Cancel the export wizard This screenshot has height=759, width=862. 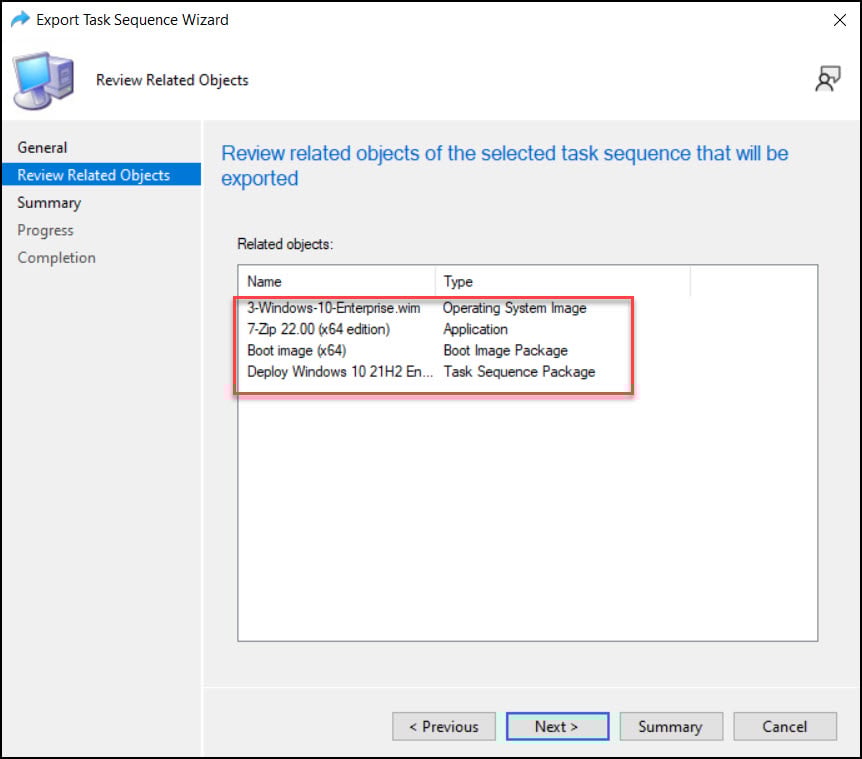[x=784, y=727]
